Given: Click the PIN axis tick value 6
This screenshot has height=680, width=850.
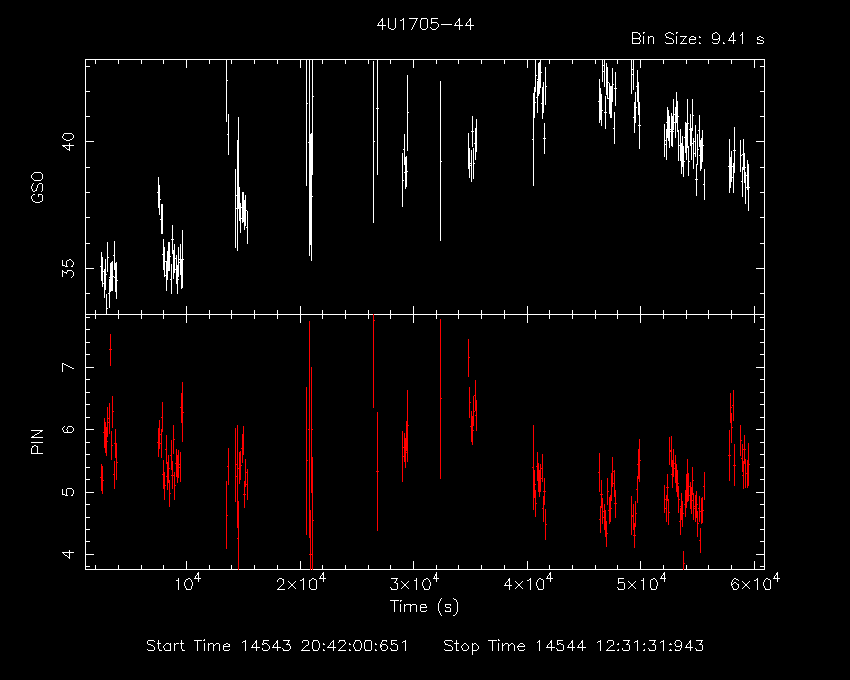Looking at the screenshot, I should pos(68,429).
